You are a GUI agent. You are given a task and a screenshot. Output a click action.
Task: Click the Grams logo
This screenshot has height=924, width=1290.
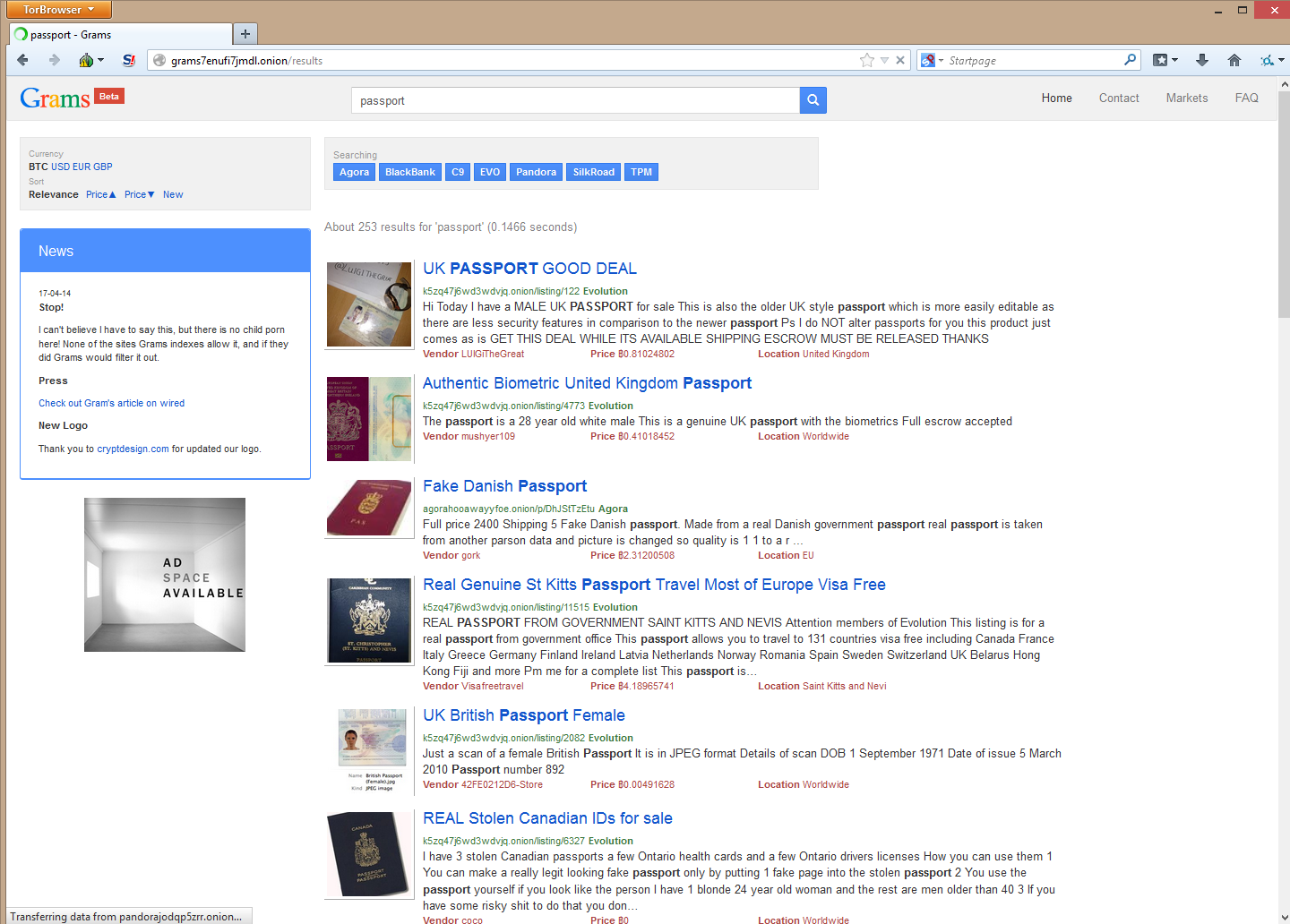55,98
